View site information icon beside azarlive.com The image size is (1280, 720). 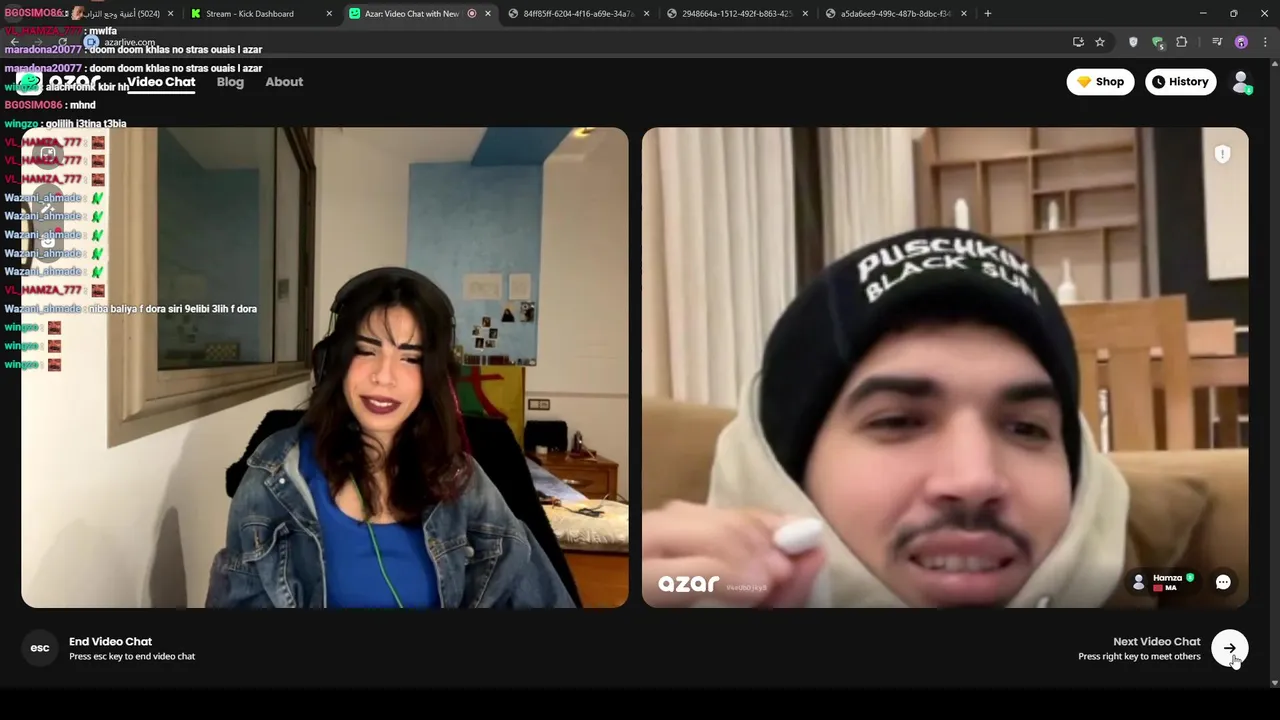pyautogui.click(x=91, y=42)
